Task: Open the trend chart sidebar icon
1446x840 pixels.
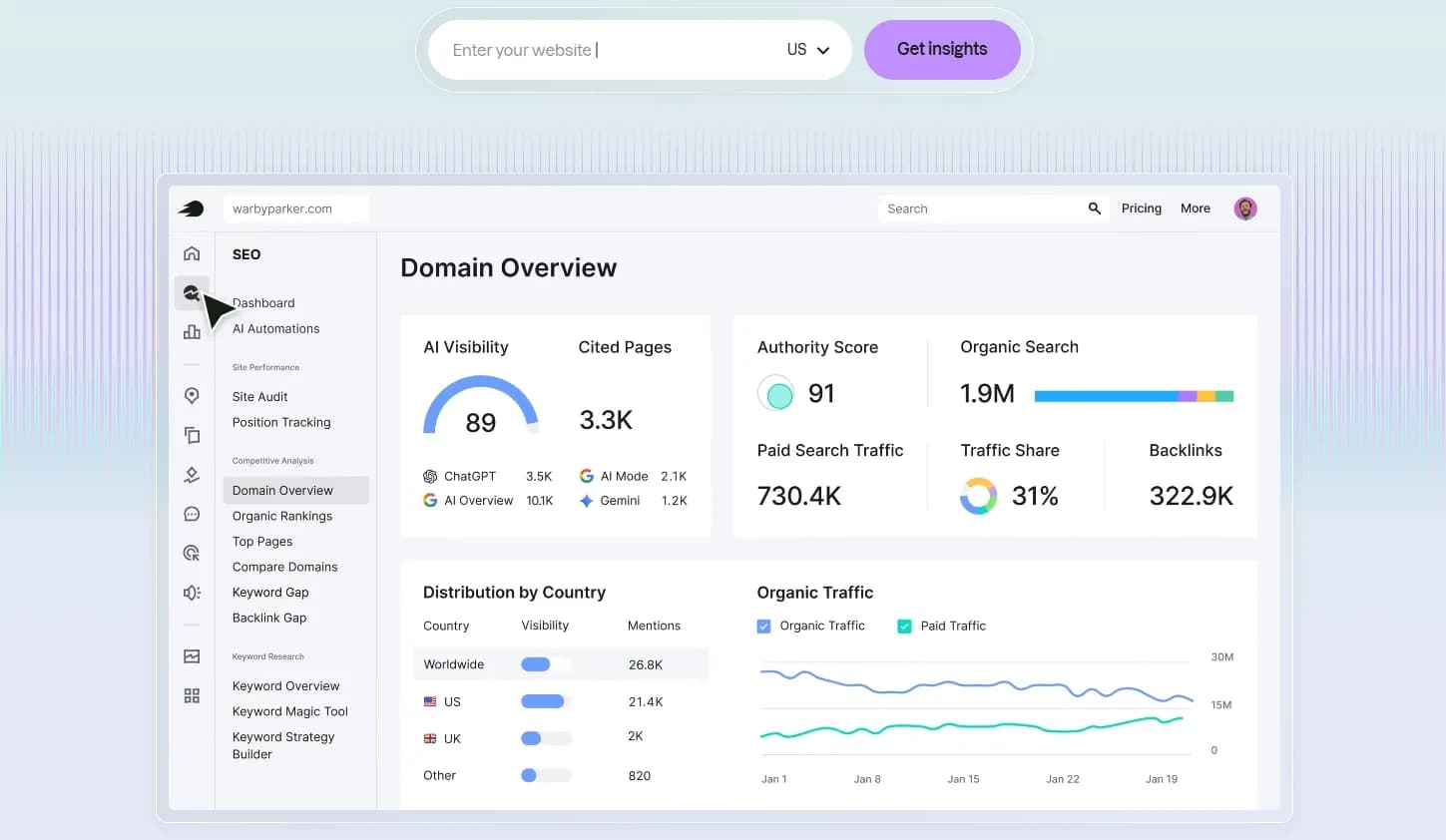Action: click(192, 656)
